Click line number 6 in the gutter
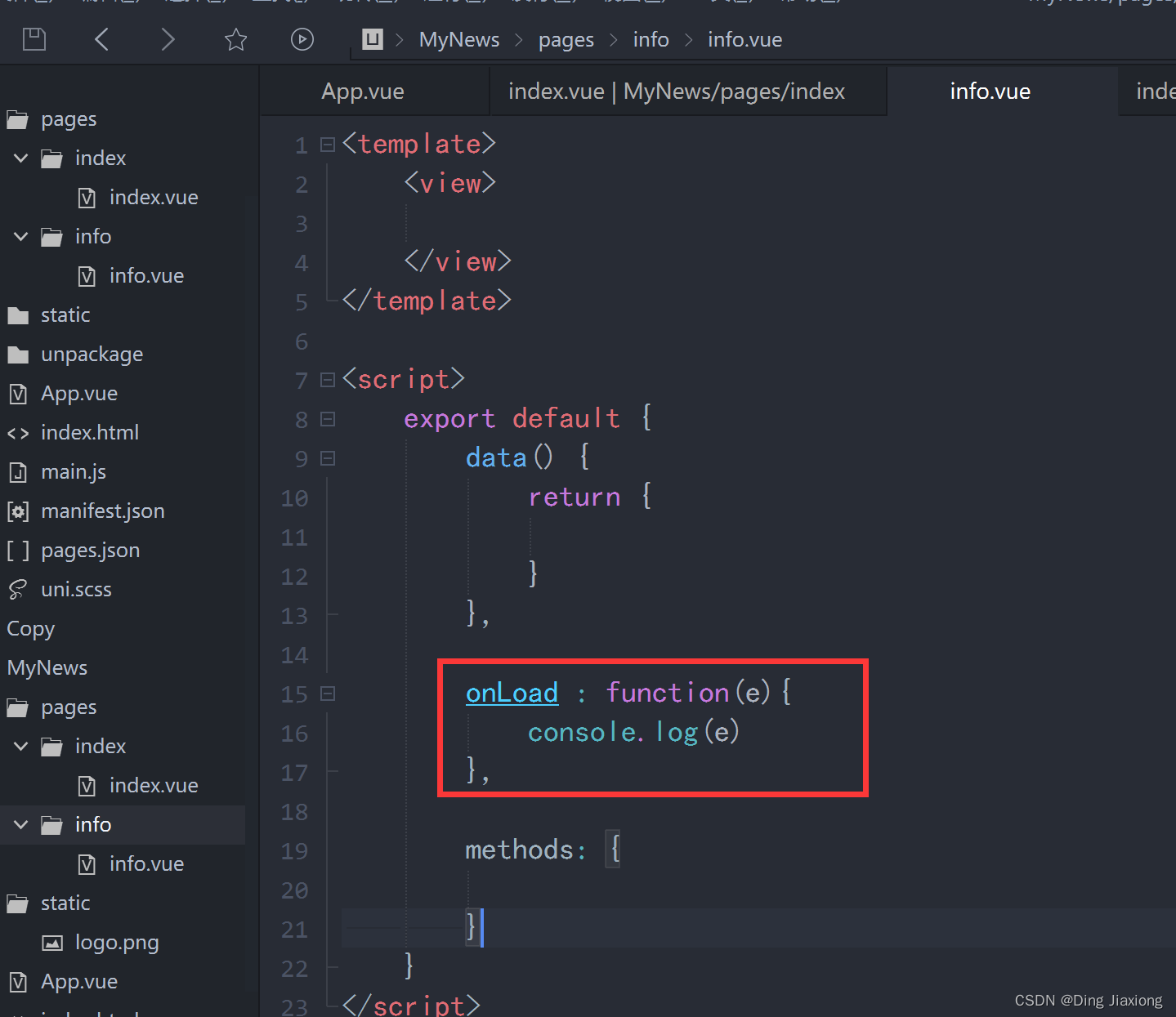The image size is (1176, 1017). coord(302,341)
